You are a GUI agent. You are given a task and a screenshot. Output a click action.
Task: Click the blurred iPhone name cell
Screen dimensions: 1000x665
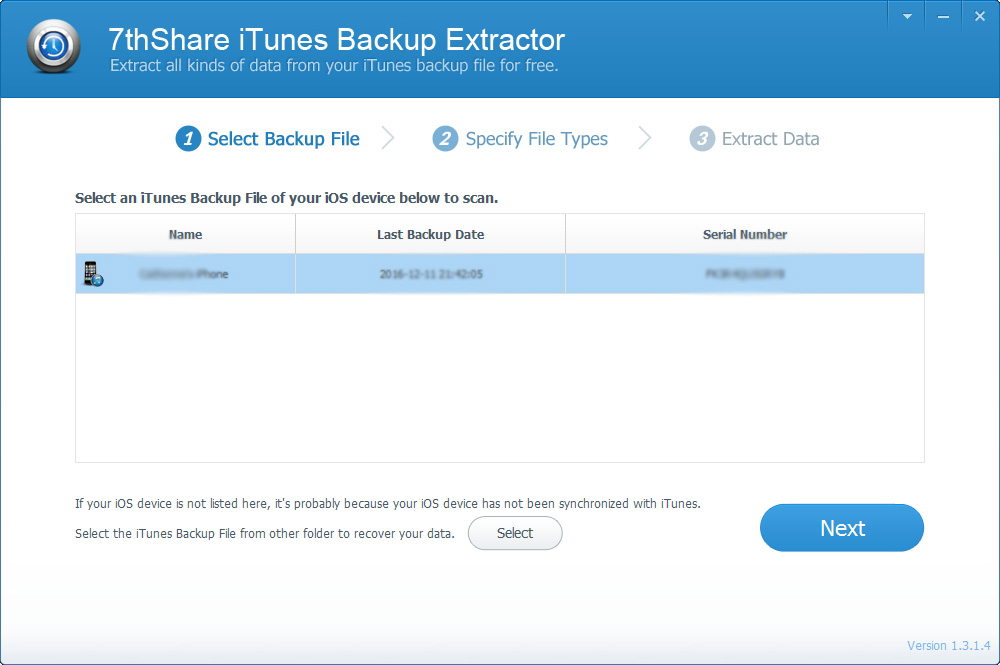[x=184, y=274]
